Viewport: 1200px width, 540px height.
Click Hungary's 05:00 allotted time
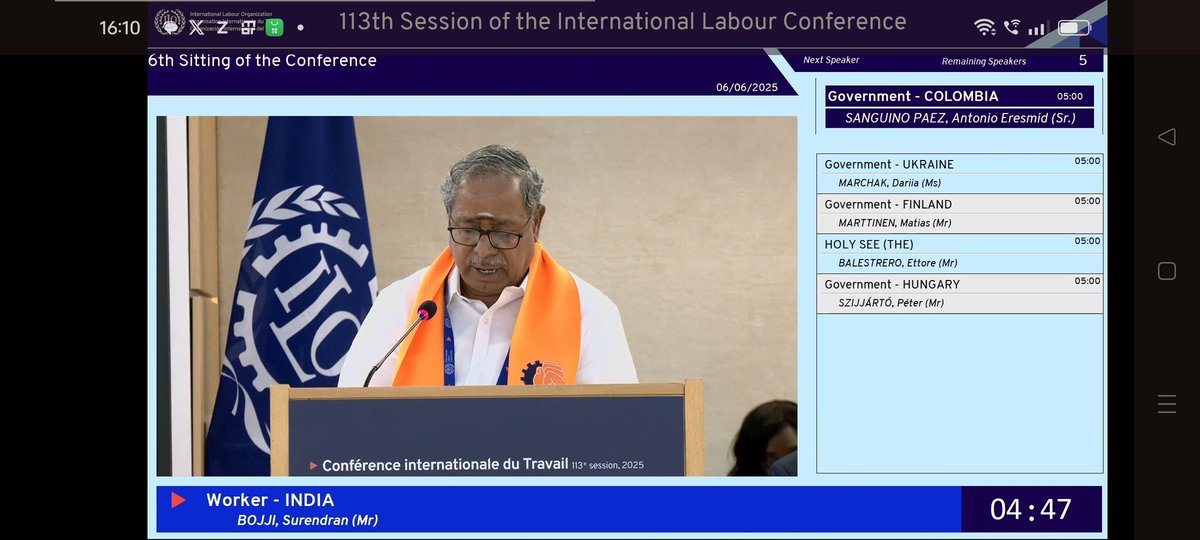[x=1087, y=281]
